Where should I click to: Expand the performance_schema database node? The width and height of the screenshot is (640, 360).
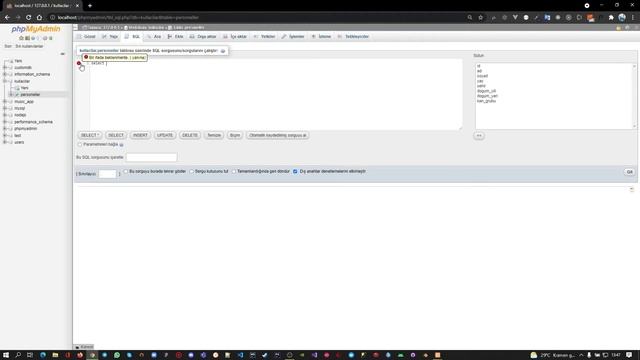coord(5,122)
